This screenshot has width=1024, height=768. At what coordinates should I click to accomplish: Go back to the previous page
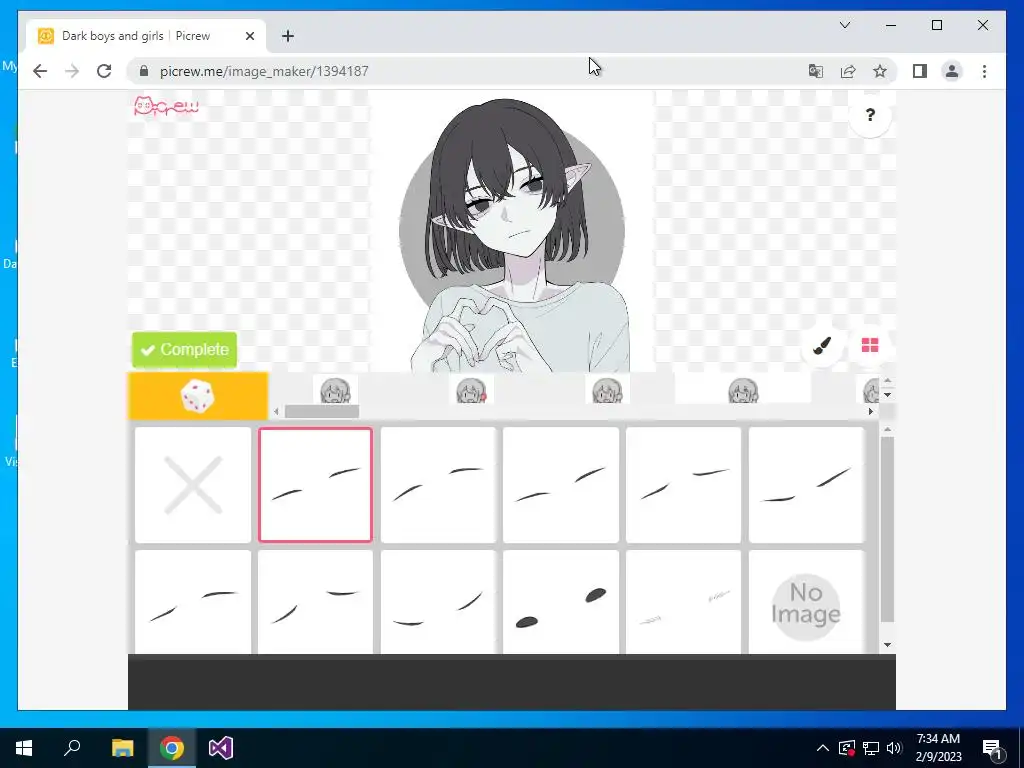(40, 71)
